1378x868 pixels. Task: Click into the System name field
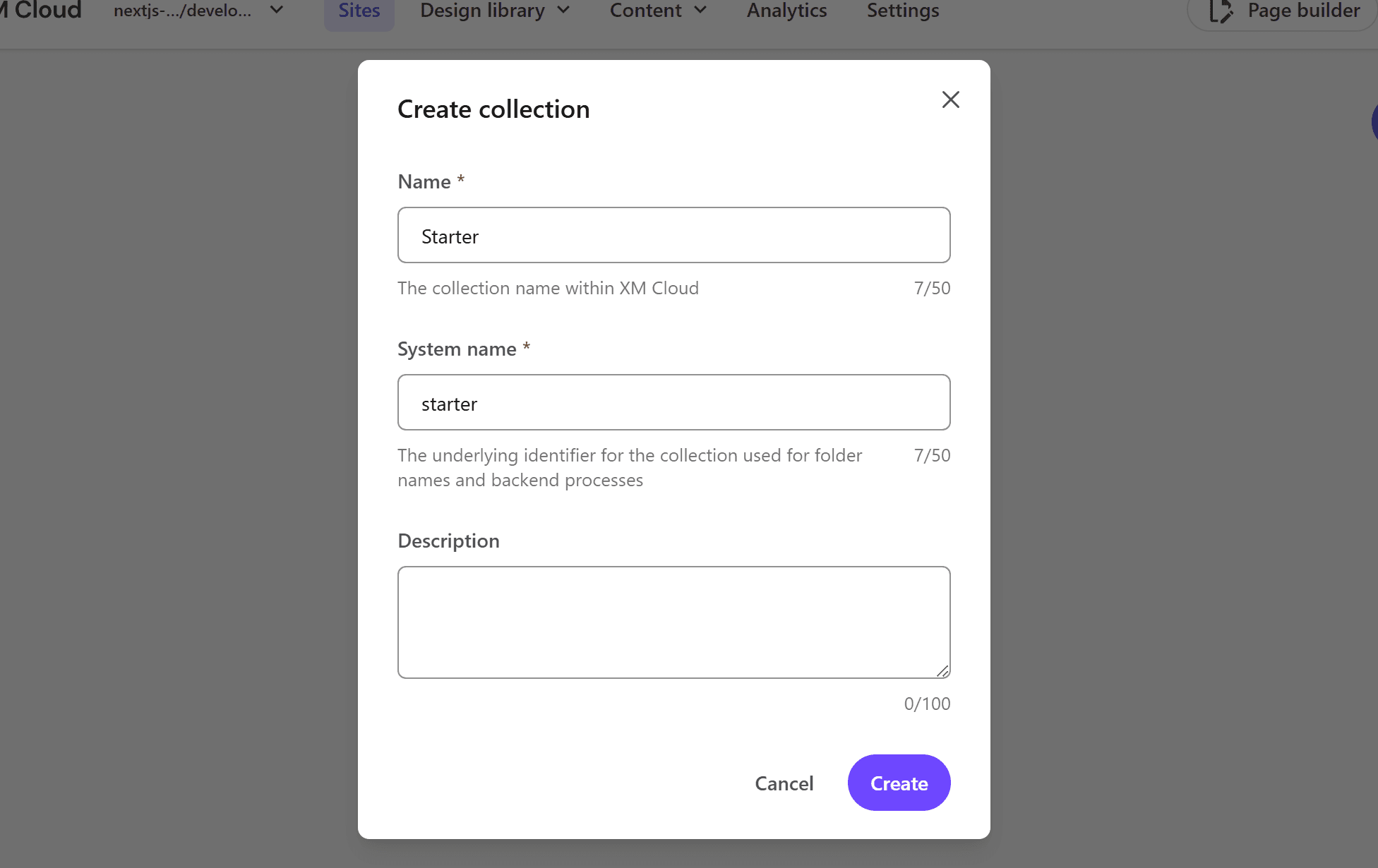[673, 403]
